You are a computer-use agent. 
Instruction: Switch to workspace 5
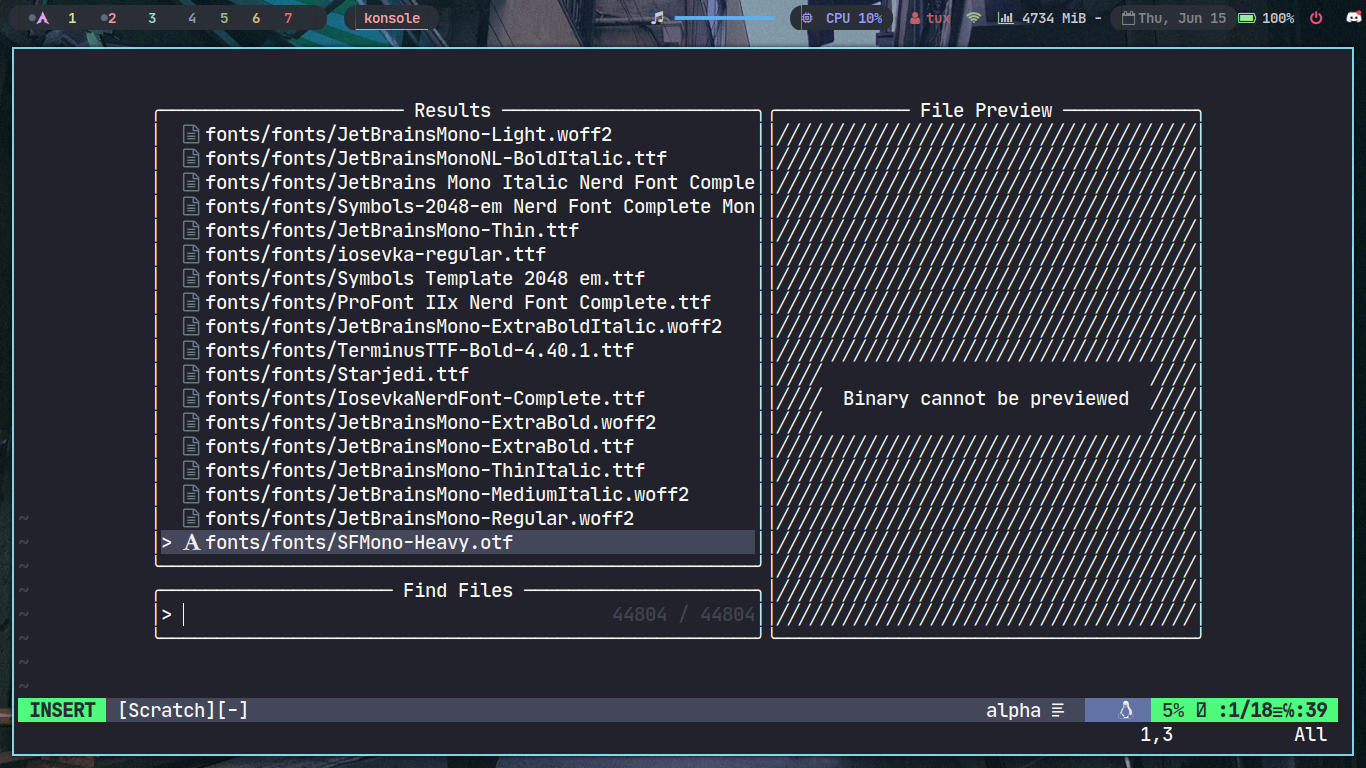[x=224, y=18]
